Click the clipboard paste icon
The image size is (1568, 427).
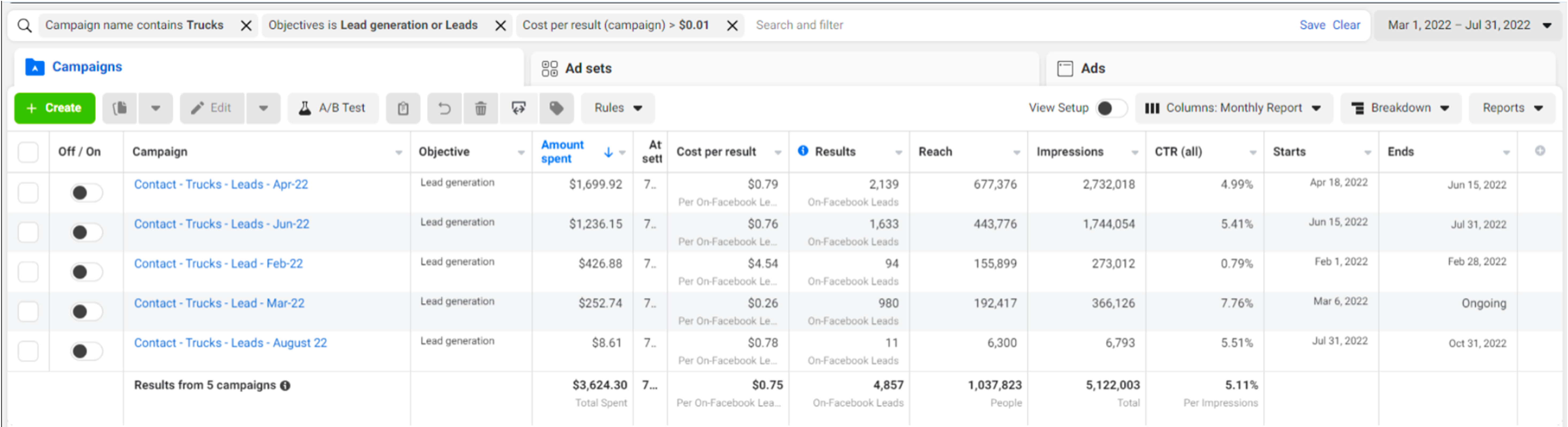click(403, 108)
